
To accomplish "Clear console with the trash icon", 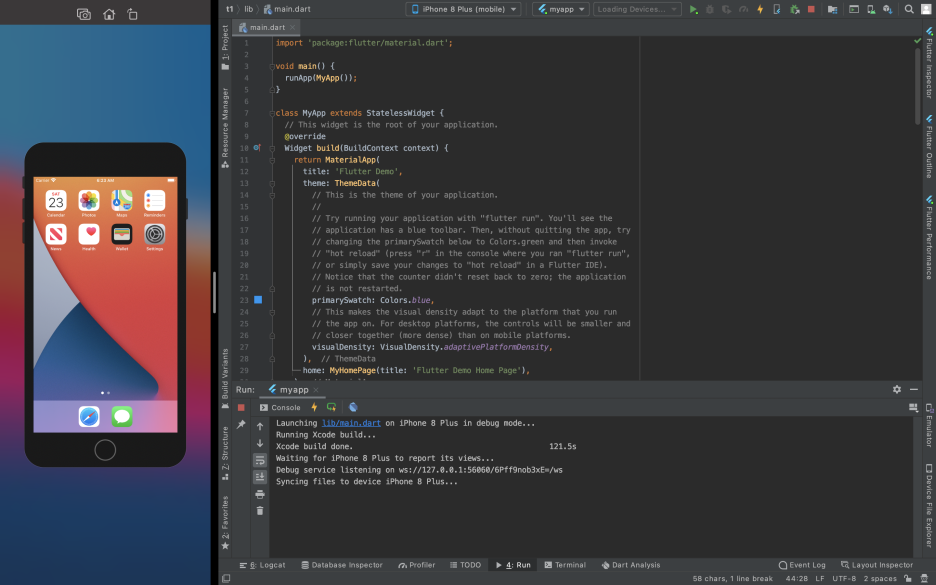I will pos(260,510).
